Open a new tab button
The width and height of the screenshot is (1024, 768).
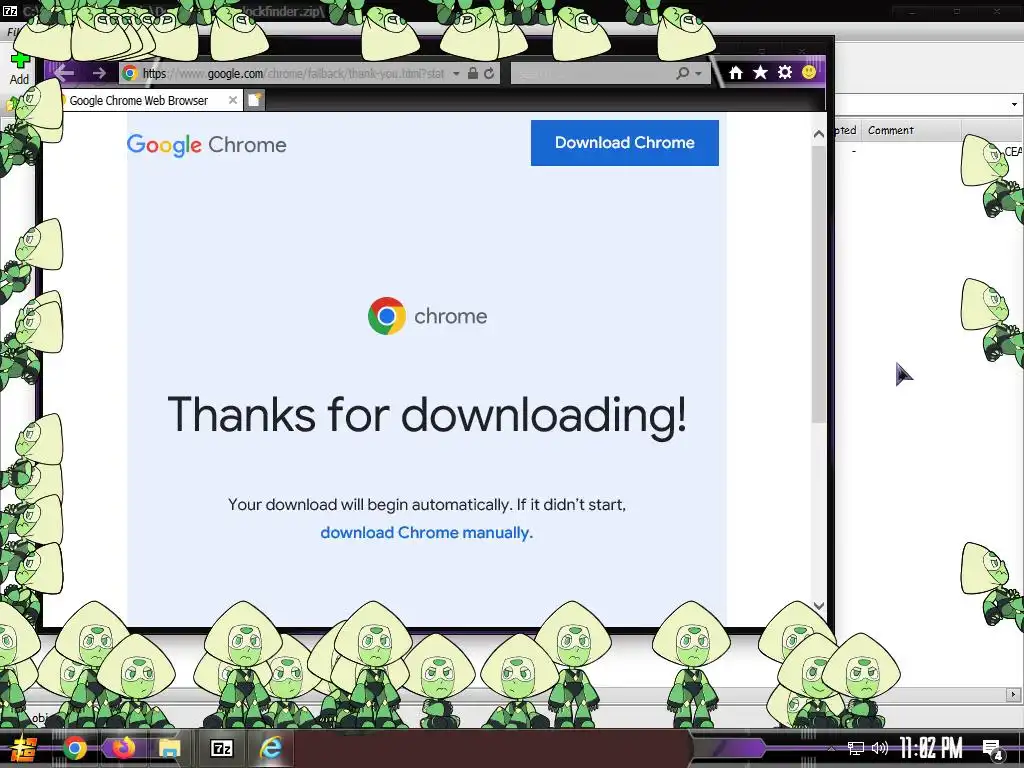[x=255, y=100]
